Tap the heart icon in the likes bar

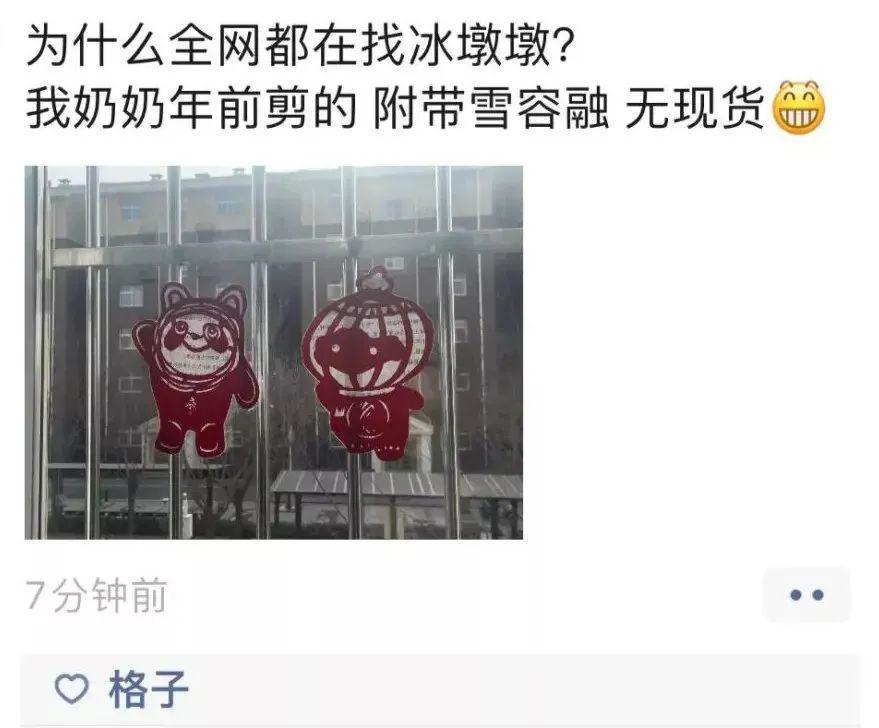point(71,689)
